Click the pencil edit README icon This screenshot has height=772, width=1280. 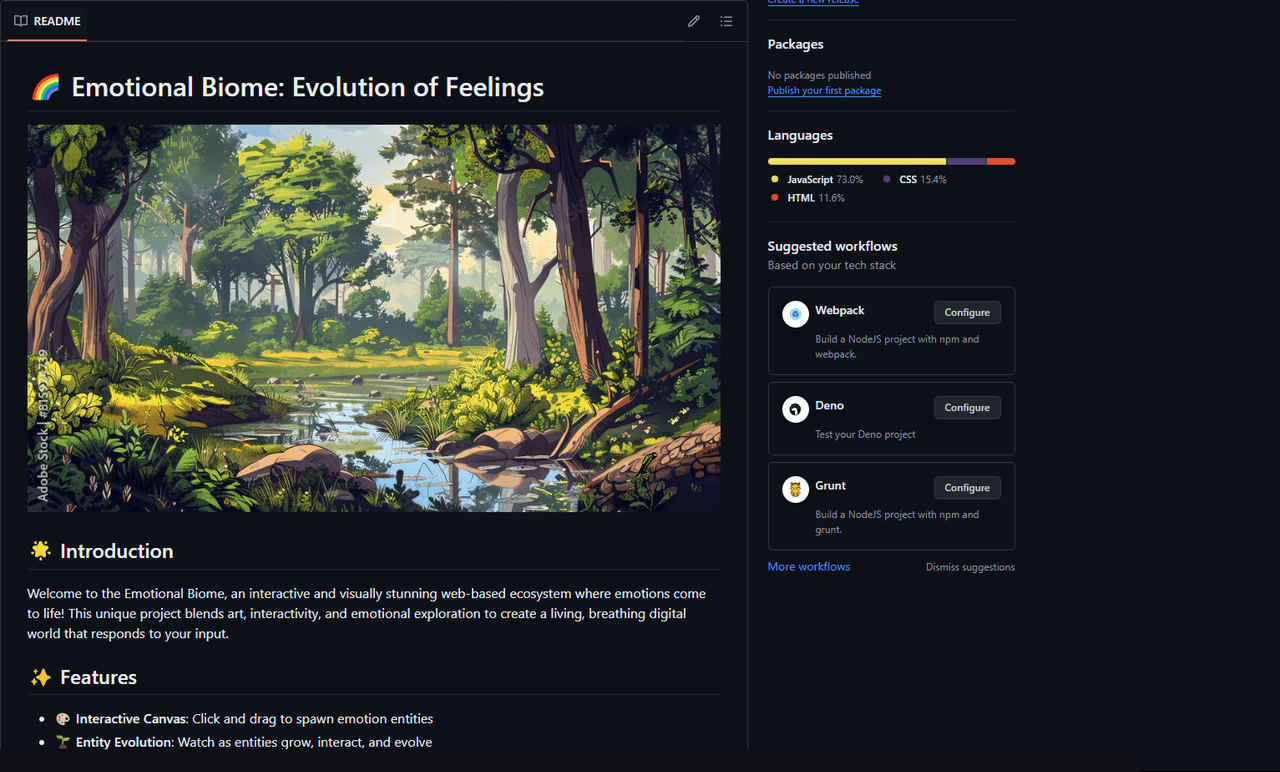point(694,21)
